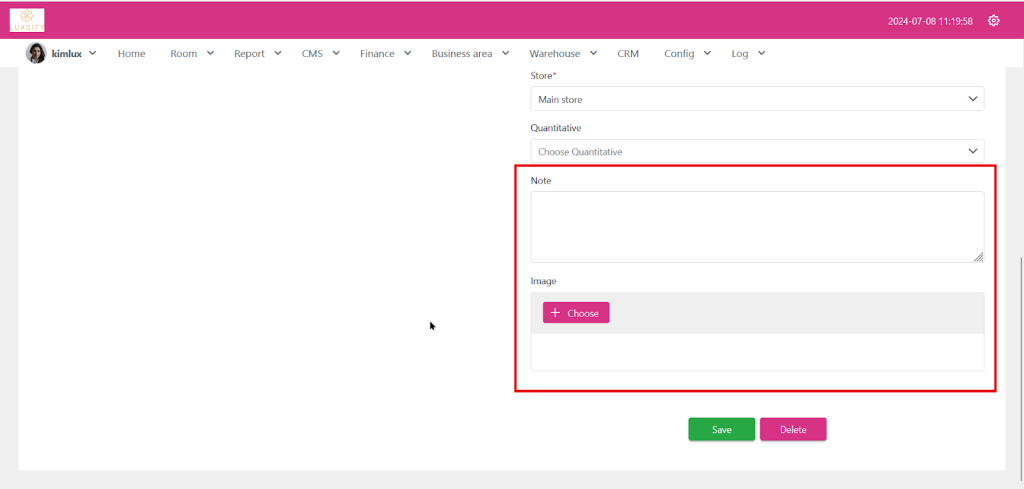
Task: Open the Store dropdown showing Main store
Action: (x=756, y=99)
